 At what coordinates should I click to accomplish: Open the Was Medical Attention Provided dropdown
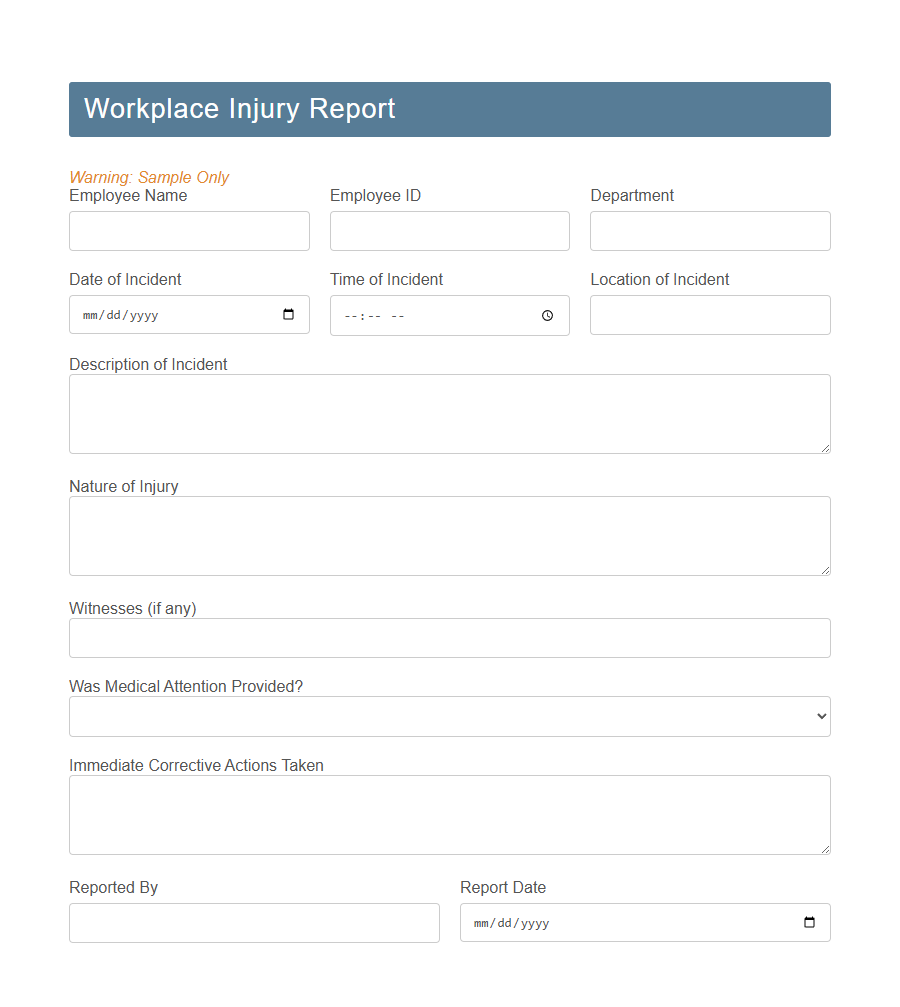point(449,716)
